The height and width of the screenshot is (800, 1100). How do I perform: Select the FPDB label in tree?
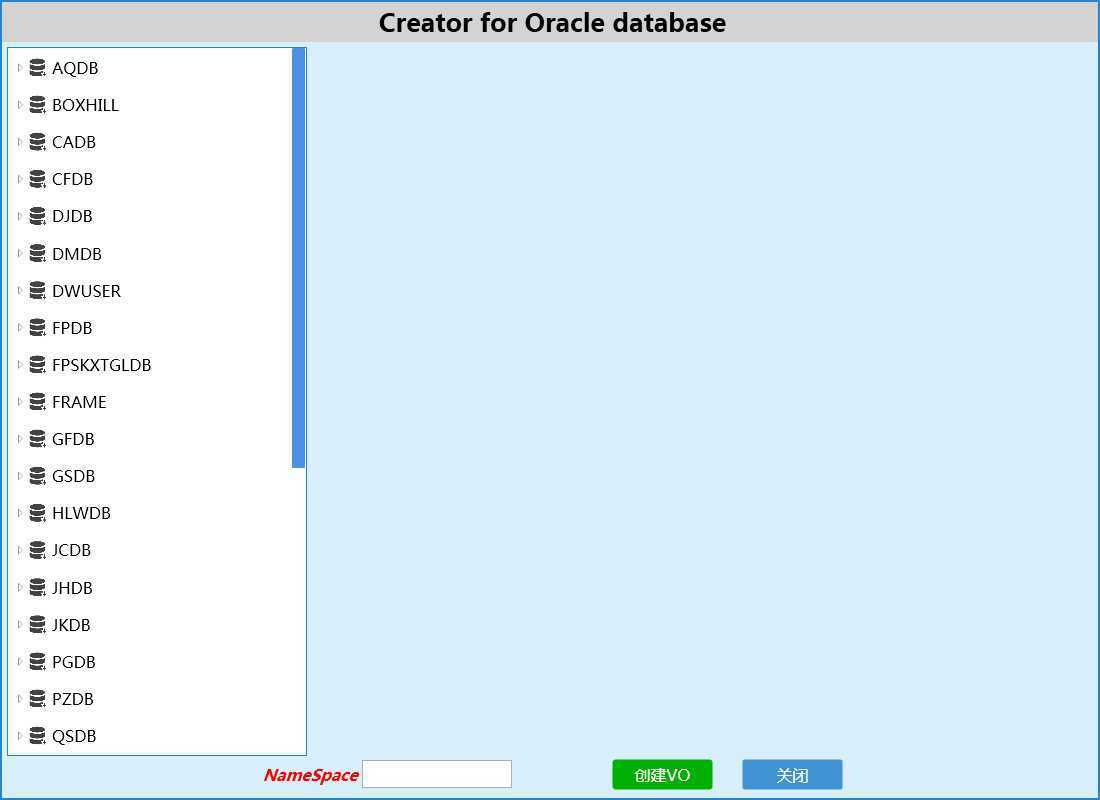tap(72, 328)
